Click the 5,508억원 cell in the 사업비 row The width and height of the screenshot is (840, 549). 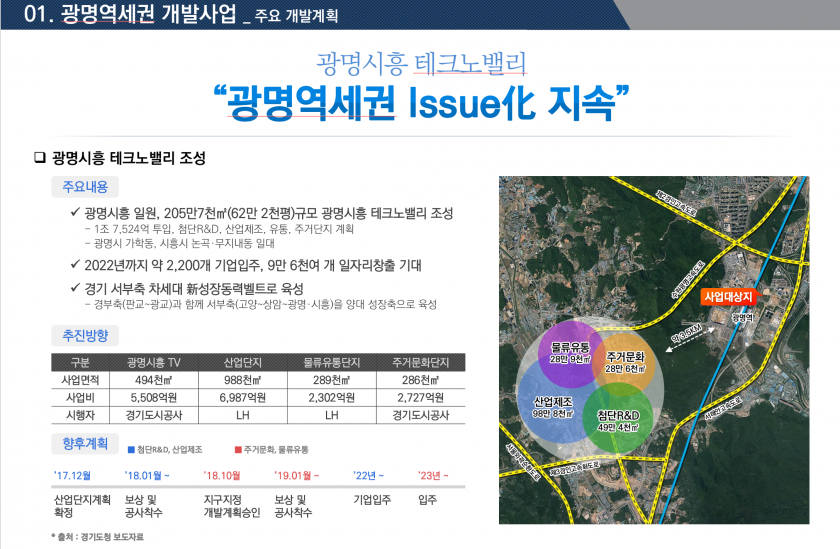(151, 397)
